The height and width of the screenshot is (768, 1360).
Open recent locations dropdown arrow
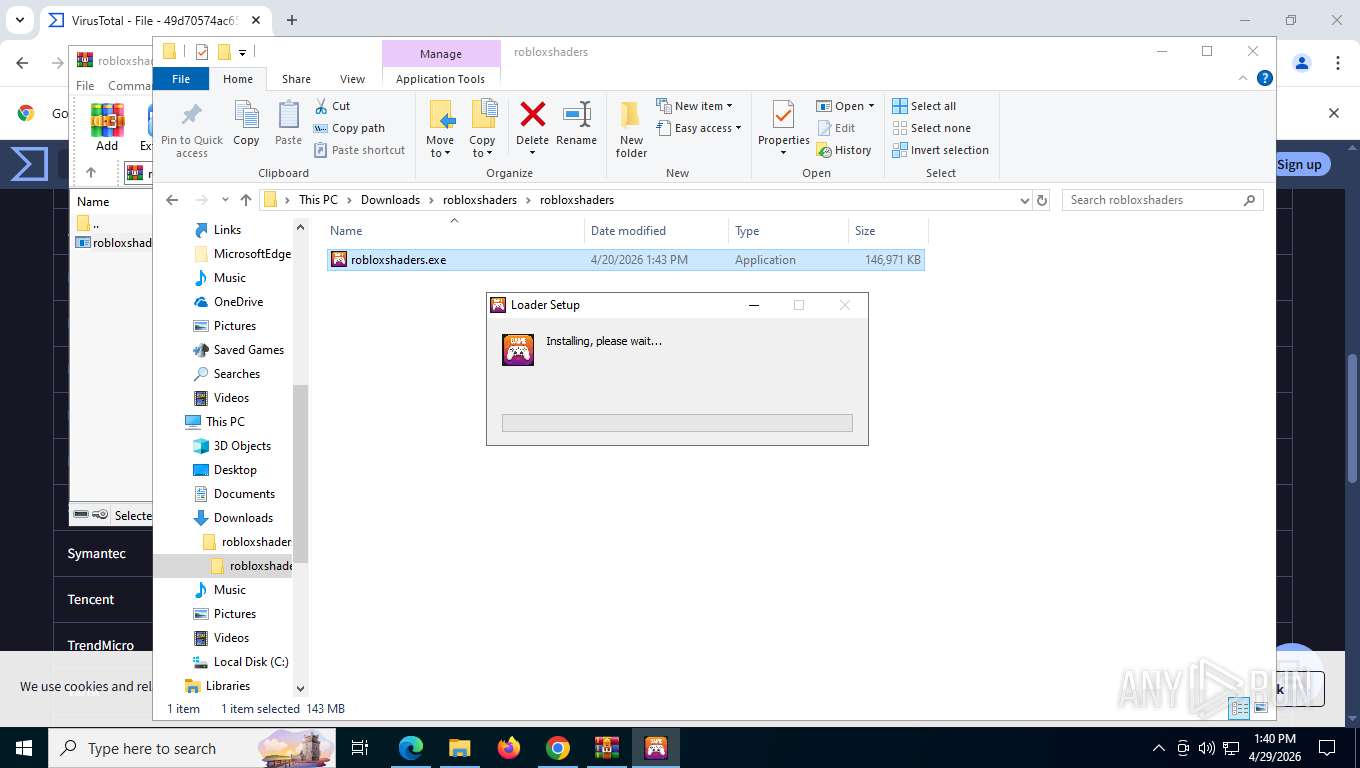(225, 200)
